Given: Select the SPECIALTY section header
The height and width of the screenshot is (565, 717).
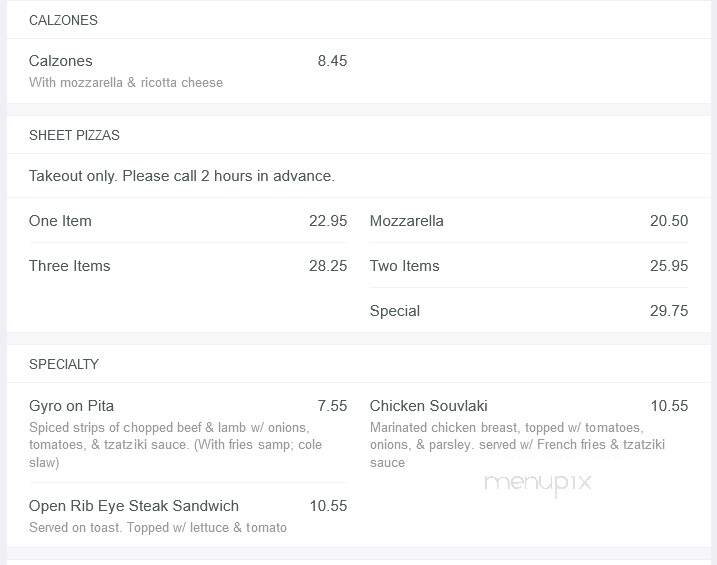Looking at the screenshot, I should [64, 364].
